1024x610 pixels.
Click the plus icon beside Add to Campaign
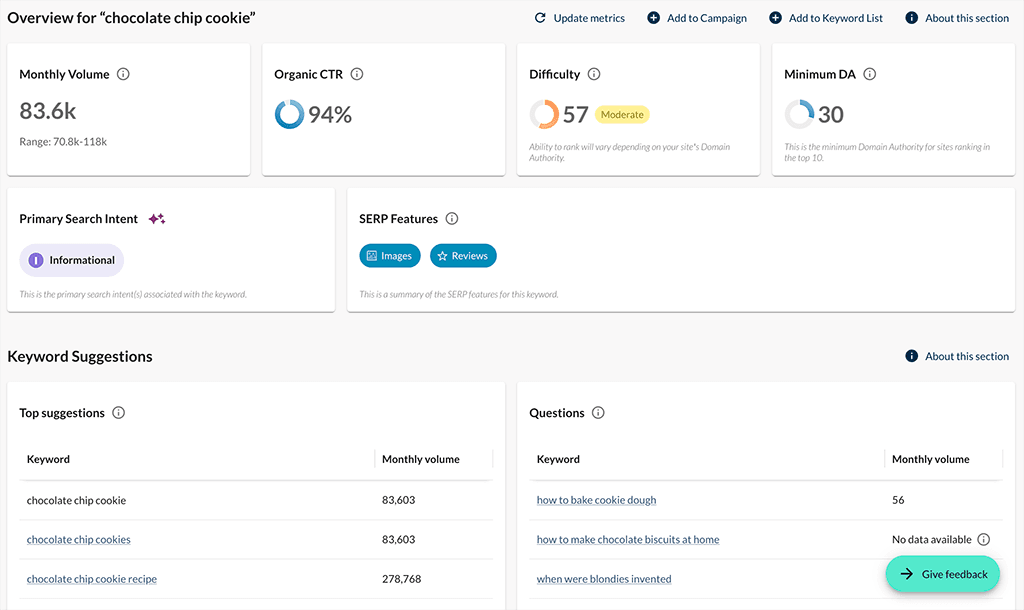tap(653, 18)
